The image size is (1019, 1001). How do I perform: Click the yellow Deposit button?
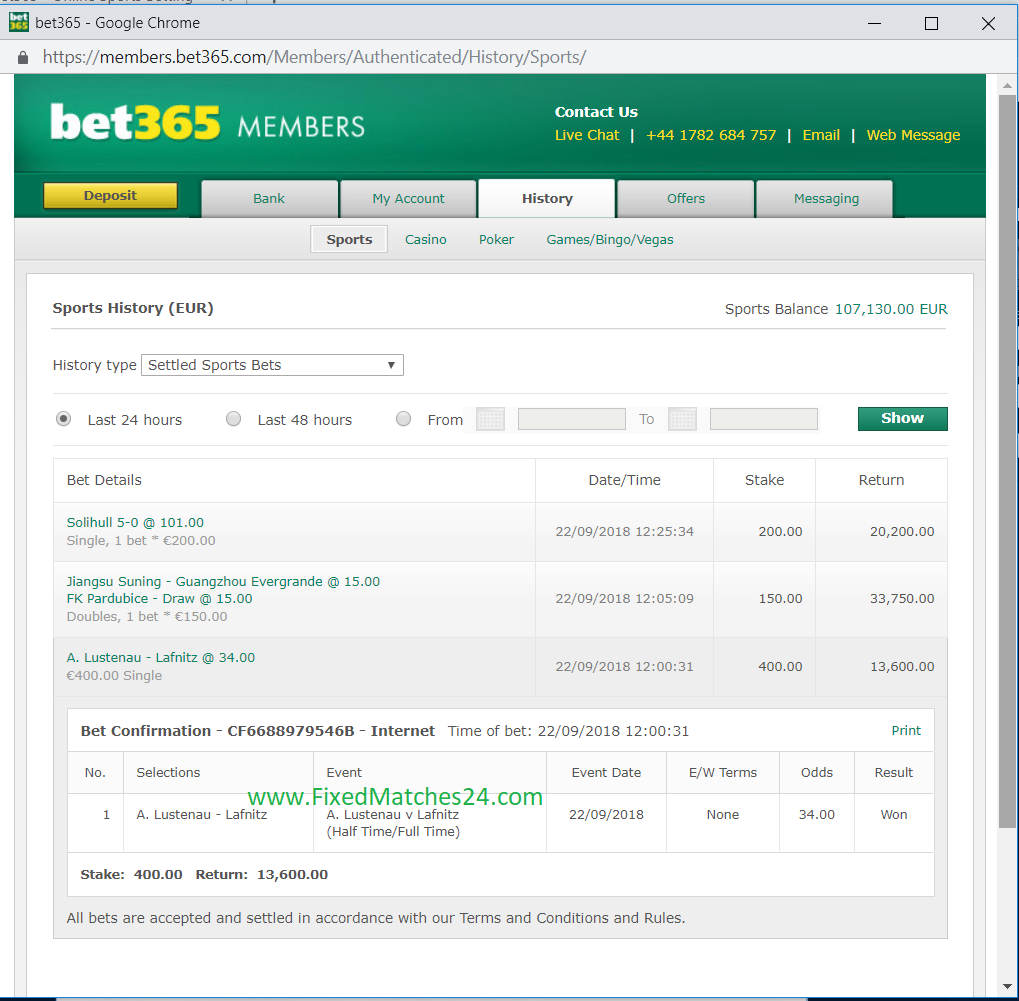click(110, 196)
